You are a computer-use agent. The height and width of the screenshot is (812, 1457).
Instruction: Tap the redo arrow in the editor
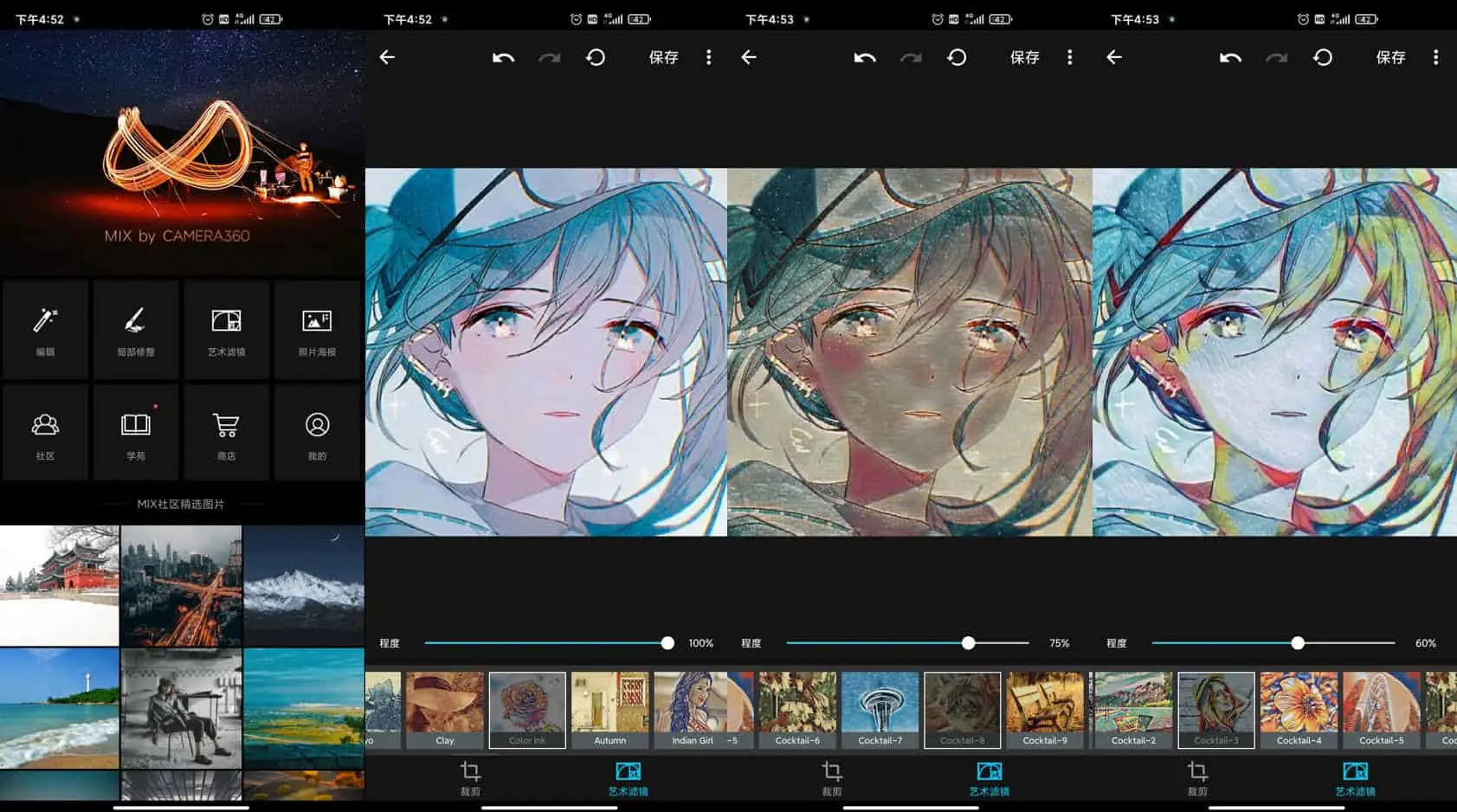point(550,57)
